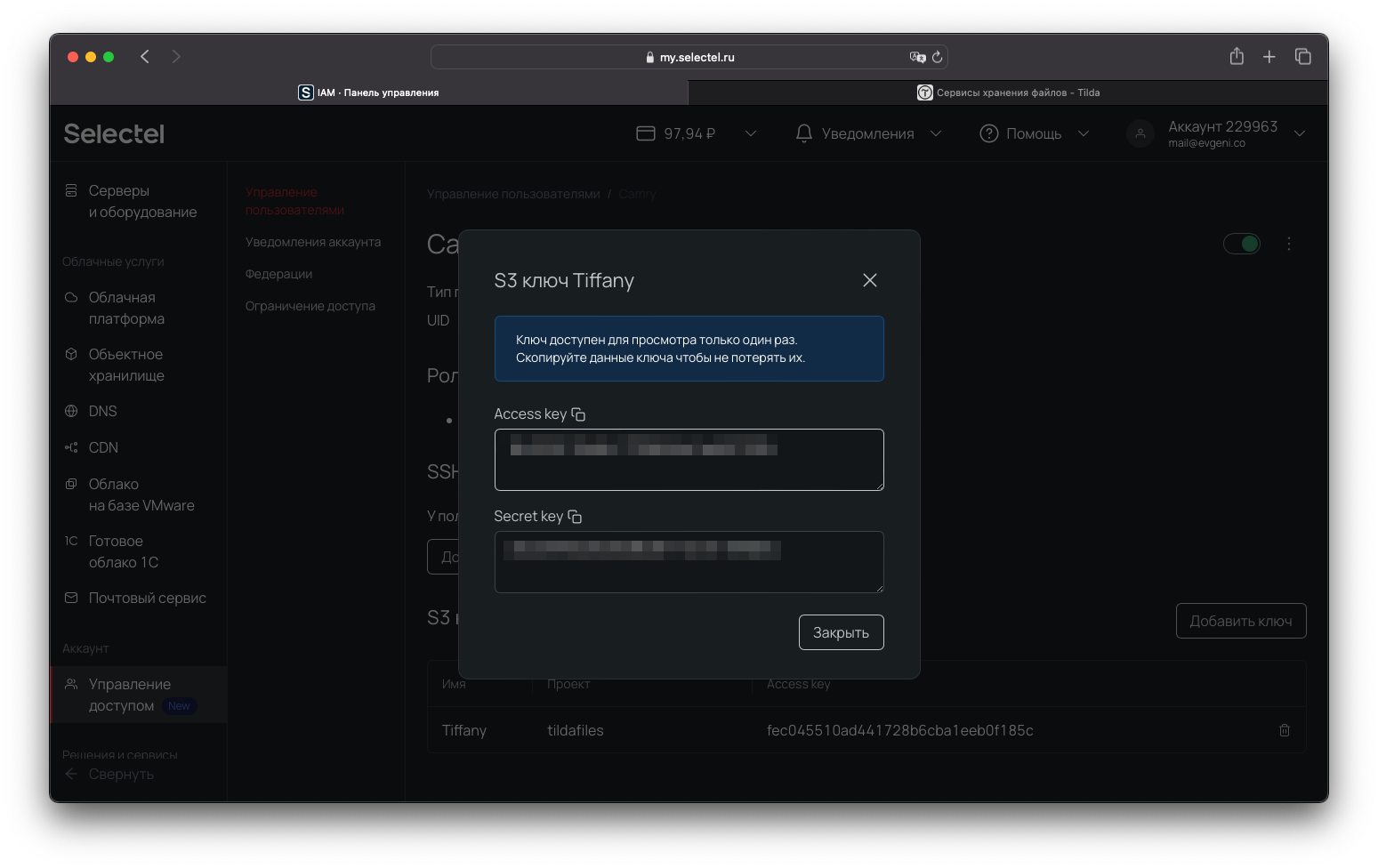Expand the balance 97,94 ₽ dropdown
The image size is (1378, 868).
click(x=751, y=133)
